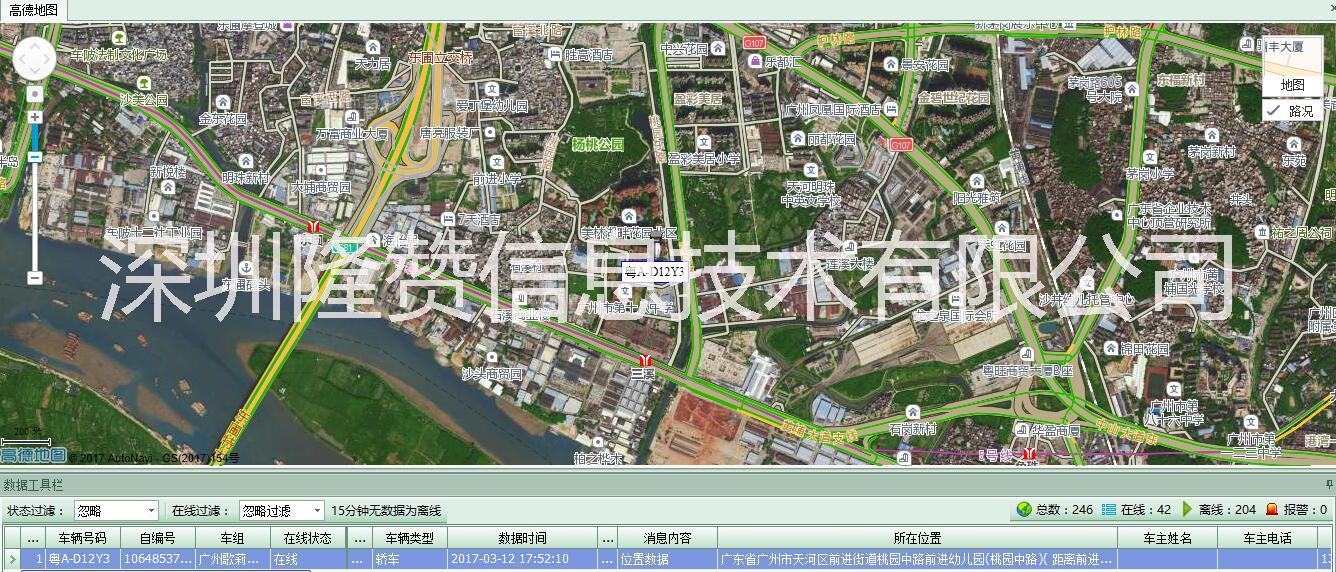Pan the map right with compass arrow
Screen dimensions: 1336x572
tap(49, 60)
